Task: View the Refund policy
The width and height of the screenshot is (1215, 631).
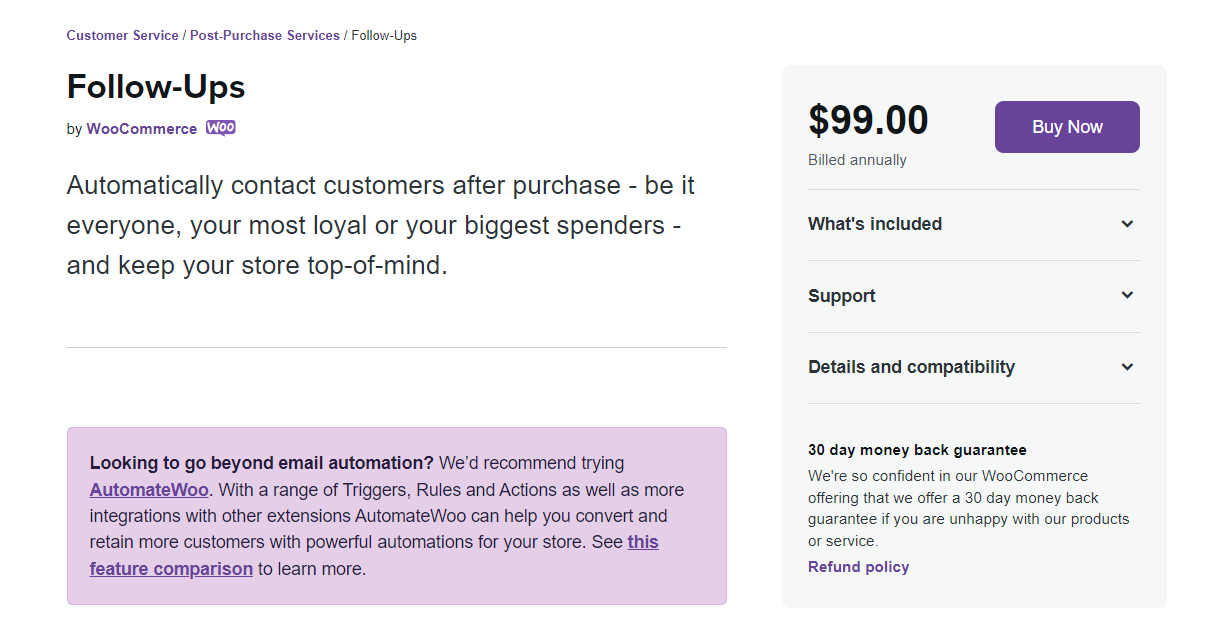Action: tap(859, 567)
